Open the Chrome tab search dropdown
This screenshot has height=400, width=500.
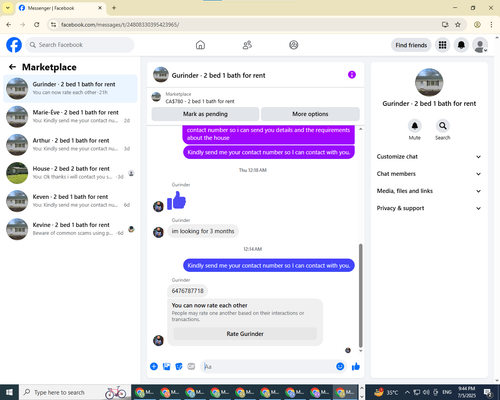[8, 8]
